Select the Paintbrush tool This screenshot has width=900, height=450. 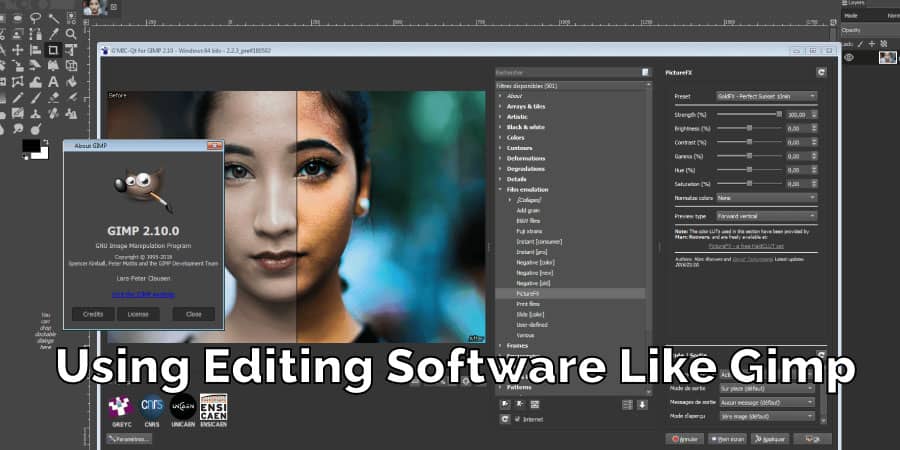(x=36, y=98)
